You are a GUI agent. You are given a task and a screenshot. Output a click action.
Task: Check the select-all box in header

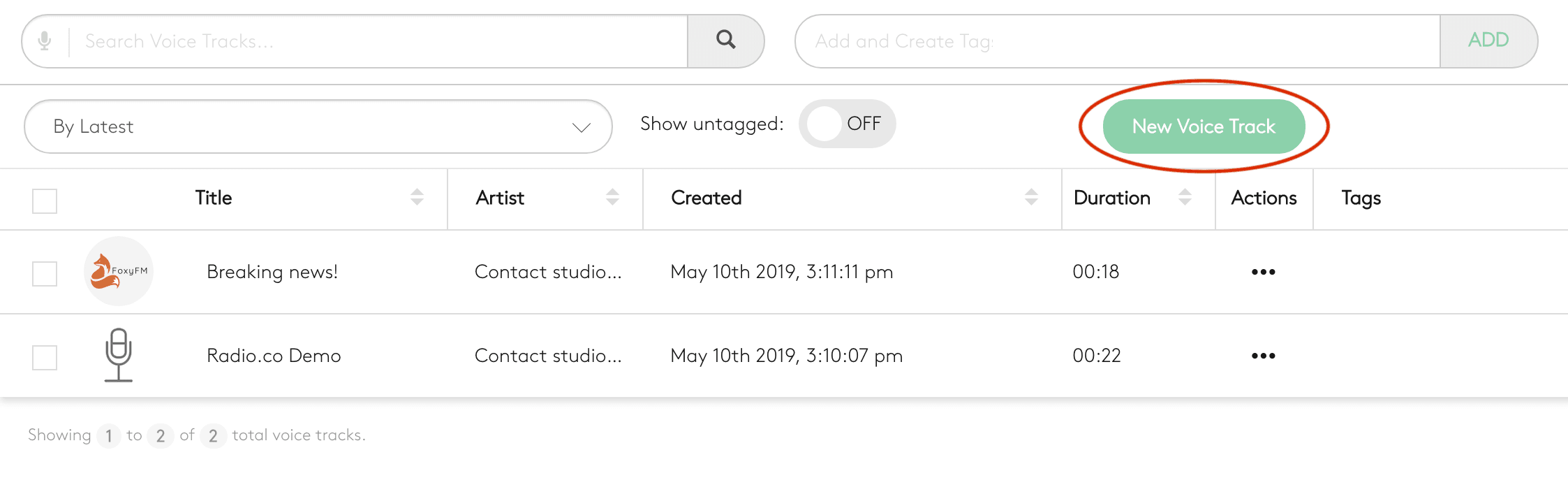(45, 201)
